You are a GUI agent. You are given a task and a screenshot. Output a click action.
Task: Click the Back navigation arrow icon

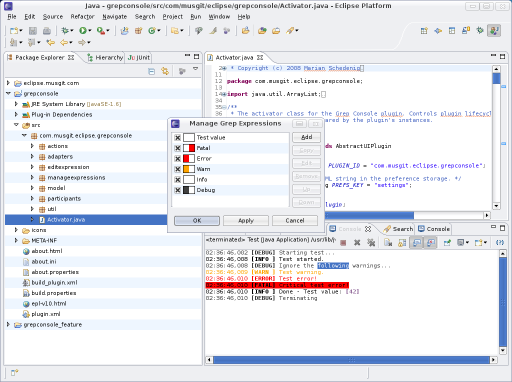[x=64, y=42]
